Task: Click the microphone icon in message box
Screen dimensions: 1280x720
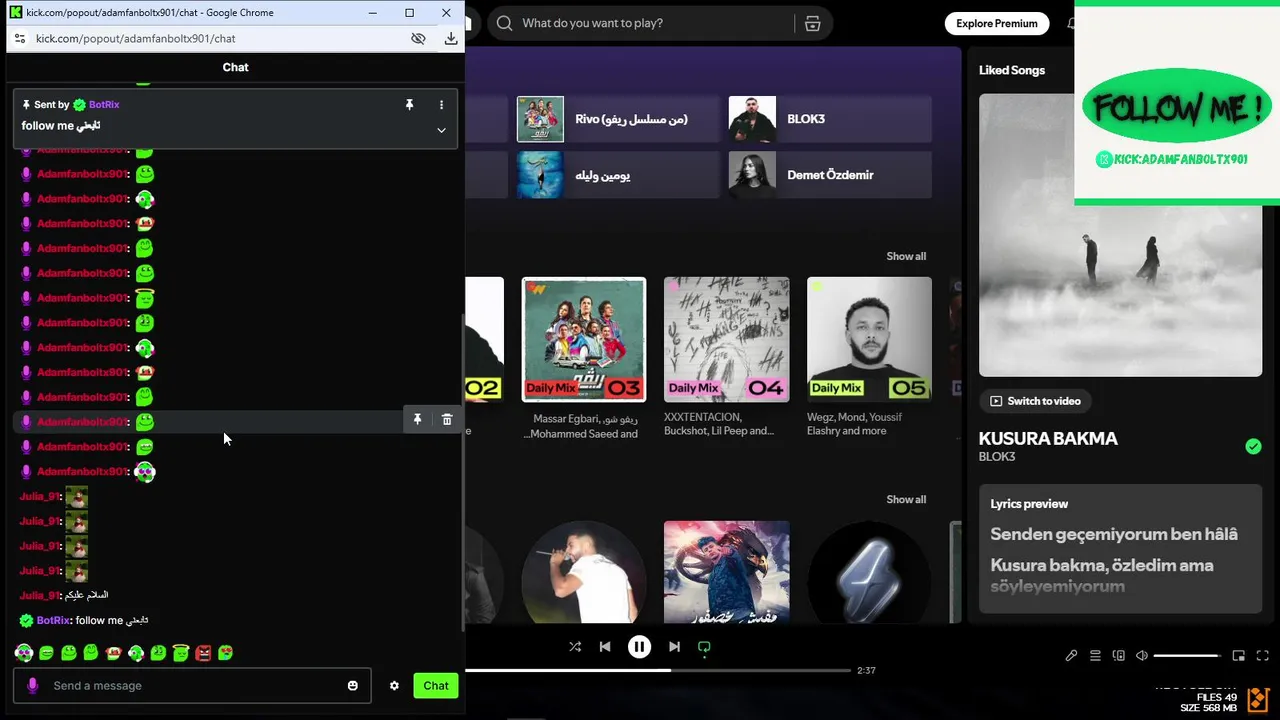Action: click(x=33, y=685)
